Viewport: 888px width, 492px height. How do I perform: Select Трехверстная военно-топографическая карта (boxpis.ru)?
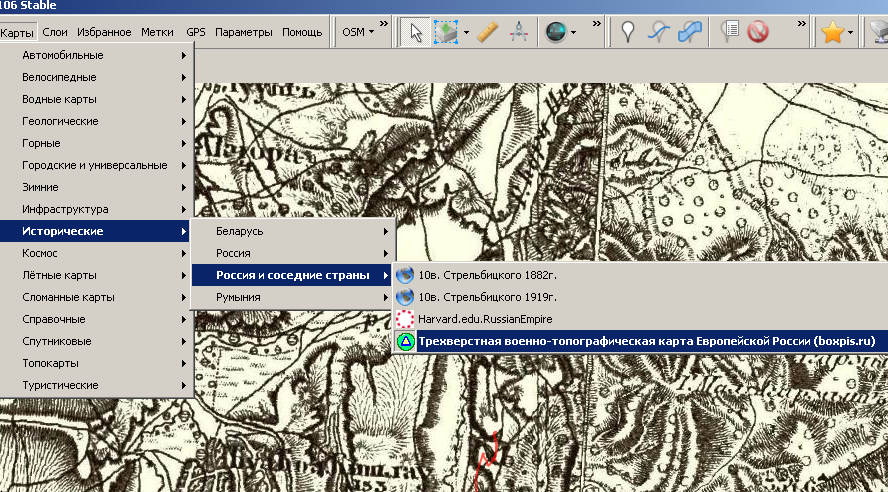pyautogui.click(x=641, y=341)
